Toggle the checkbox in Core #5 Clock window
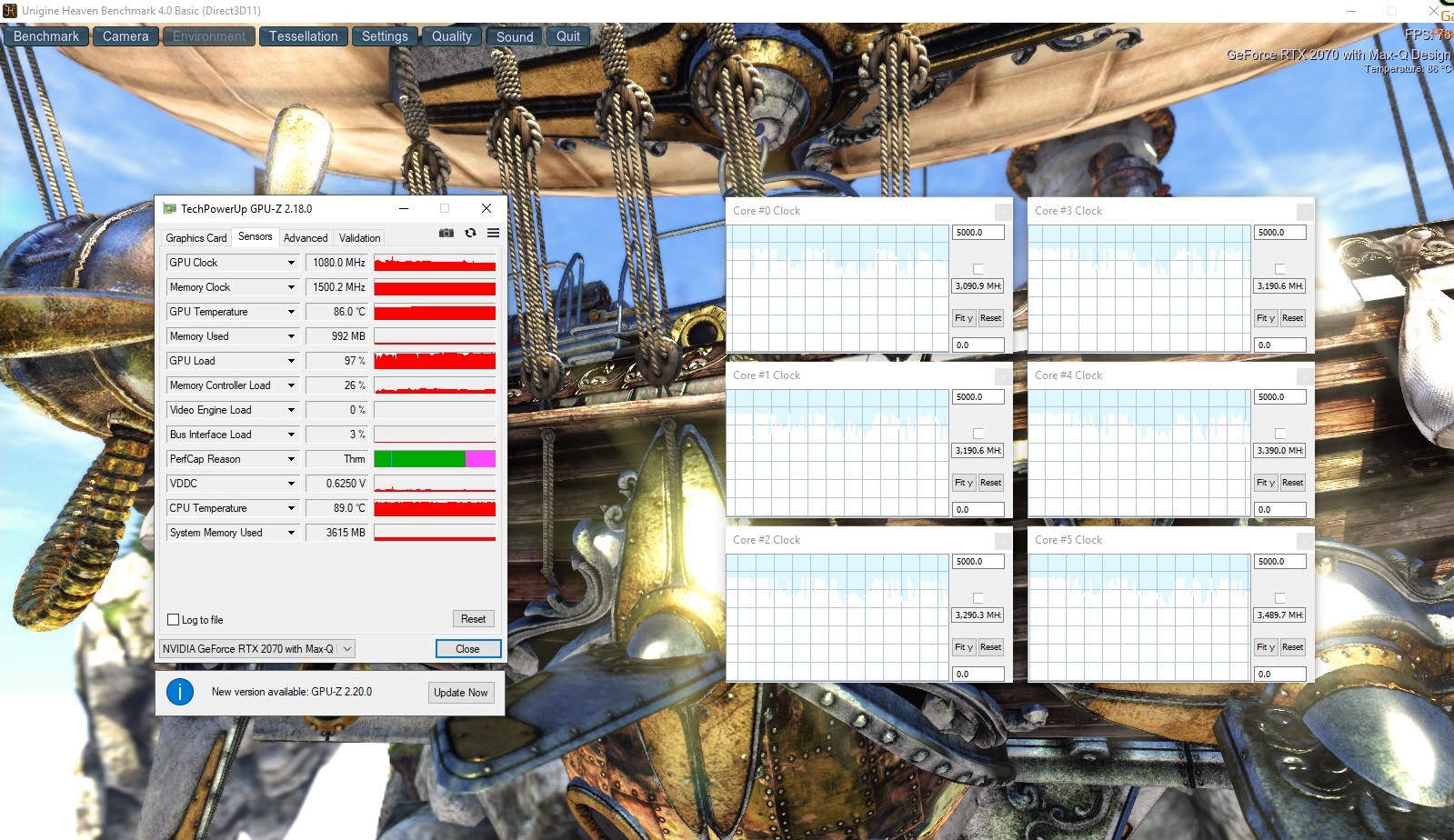This screenshot has height=840, width=1454. click(x=1280, y=598)
